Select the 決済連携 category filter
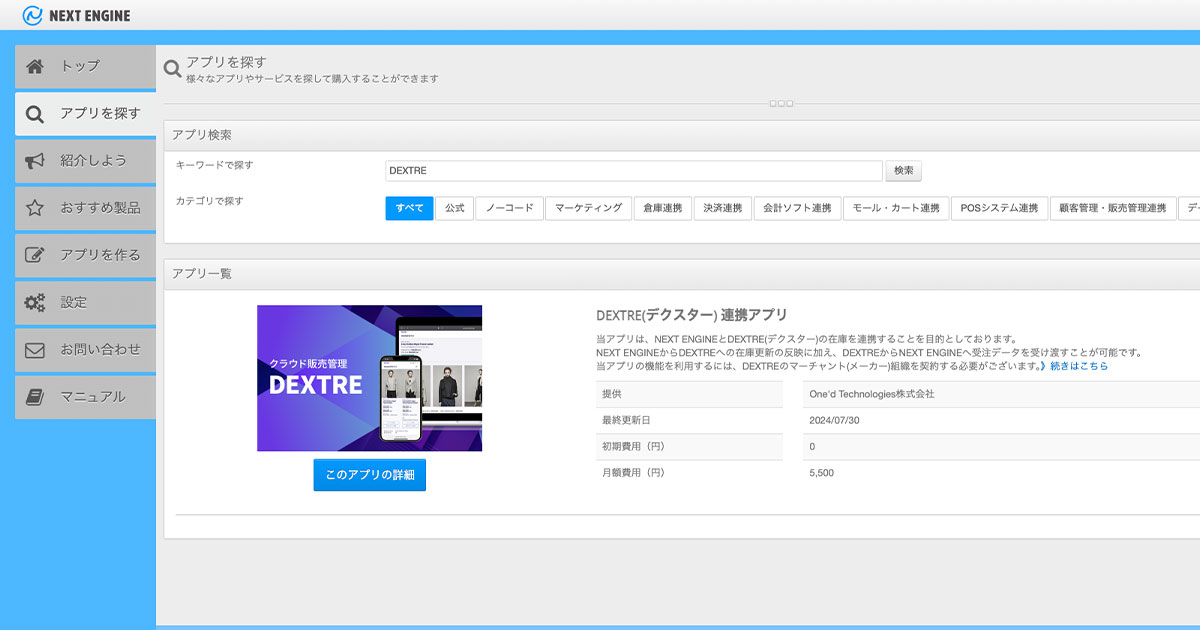Viewport: 1200px width, 630px height. point(722,208)
